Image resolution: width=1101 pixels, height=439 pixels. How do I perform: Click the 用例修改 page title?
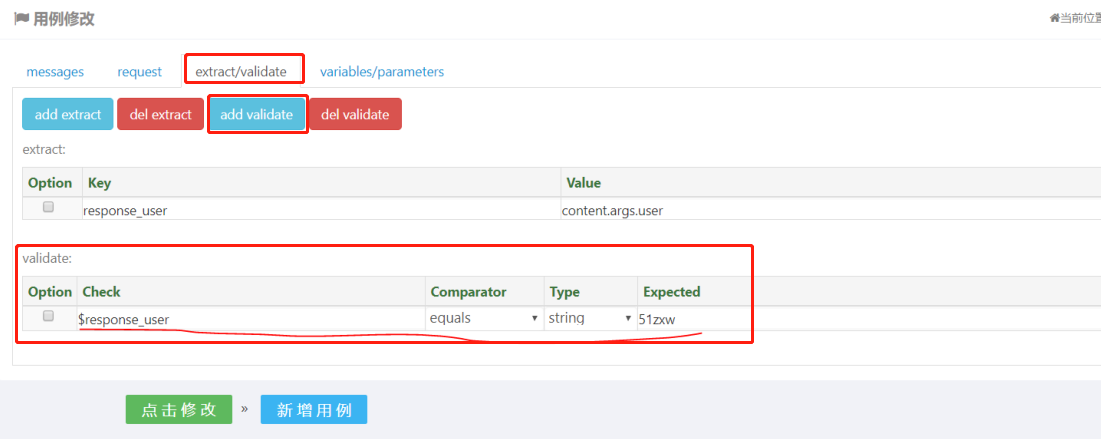pos(64,19)
